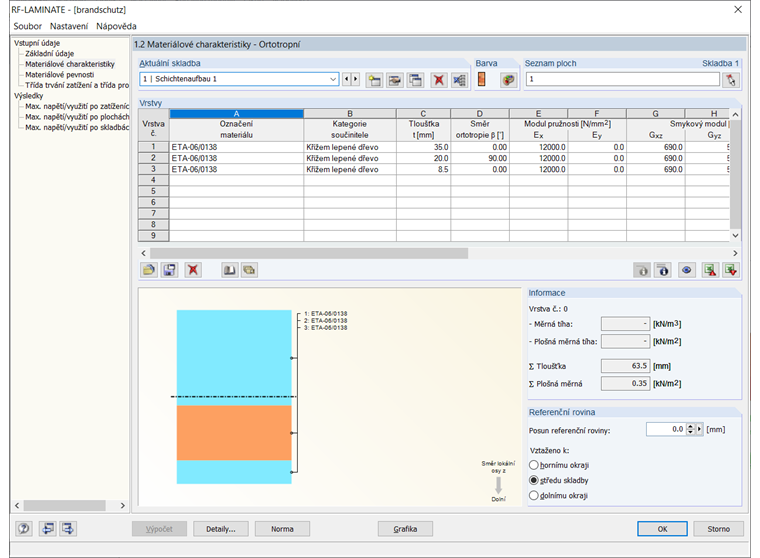Confirm with the OK button
760x558 pixels.
(662, 529)
